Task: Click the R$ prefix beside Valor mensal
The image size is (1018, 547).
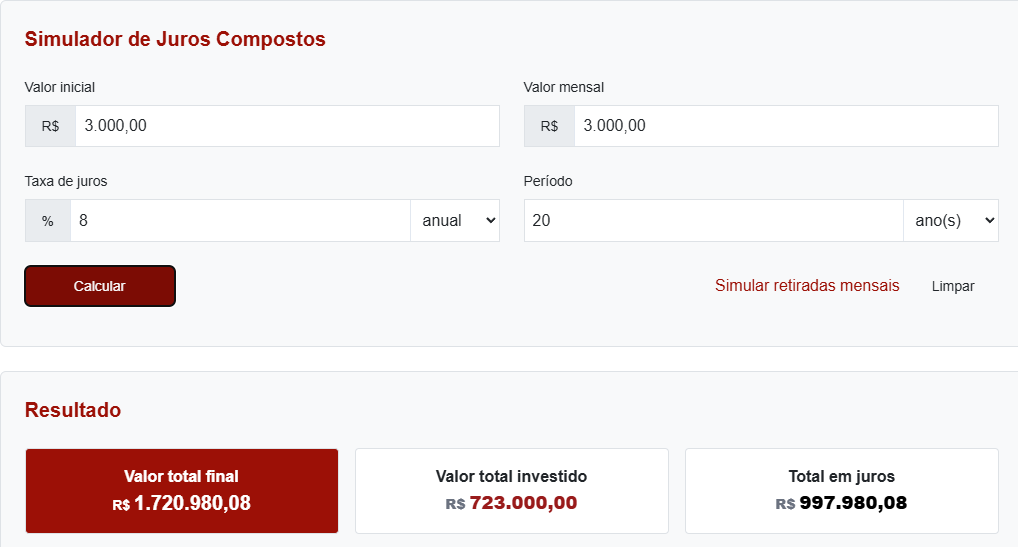Action: [x=549, y=126]
